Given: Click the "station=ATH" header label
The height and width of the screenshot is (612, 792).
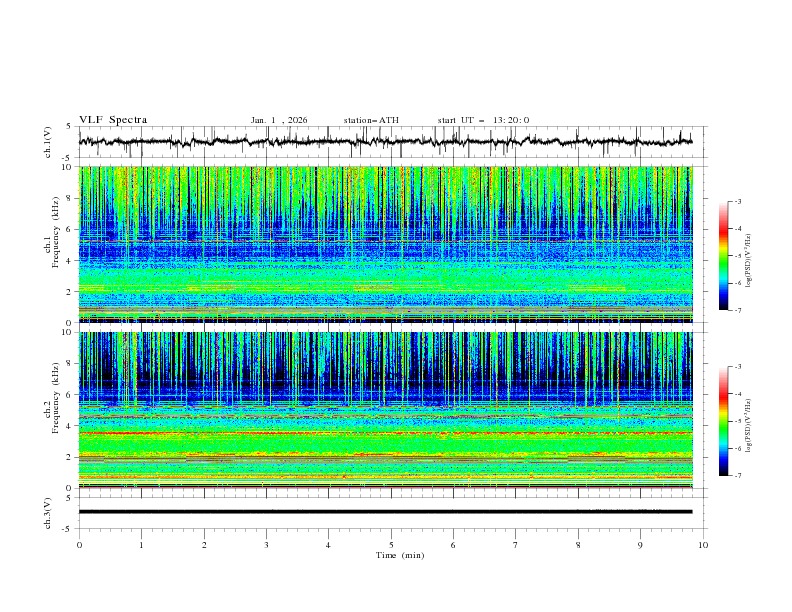Looking at the screenshot, I should [371, 120].
